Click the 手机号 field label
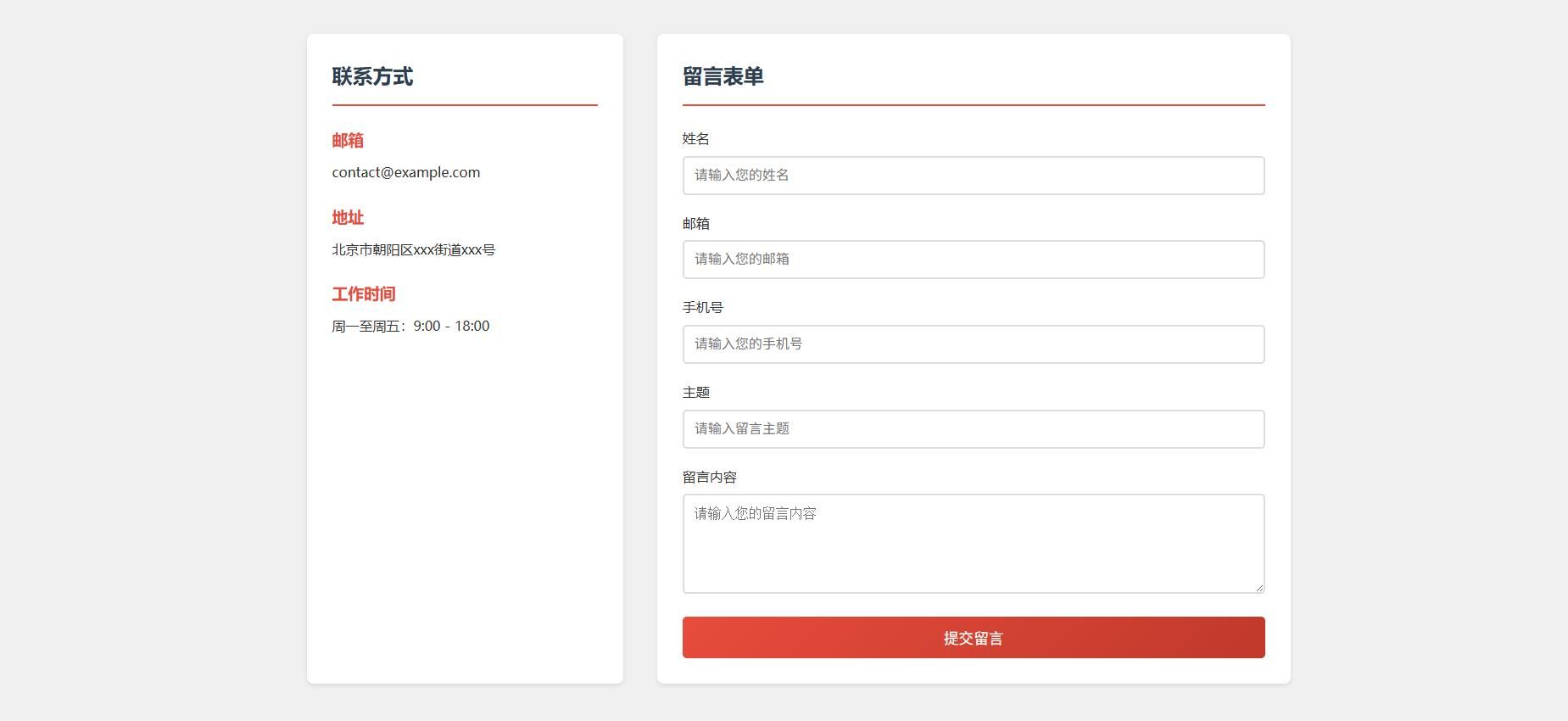Viewport: 1568px width, 721px height. click(703, 308)
